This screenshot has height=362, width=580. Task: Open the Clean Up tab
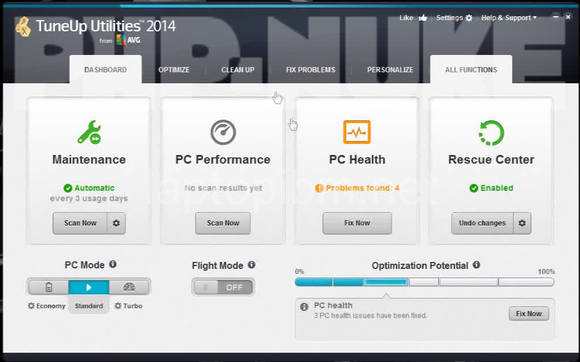(238, 70)
